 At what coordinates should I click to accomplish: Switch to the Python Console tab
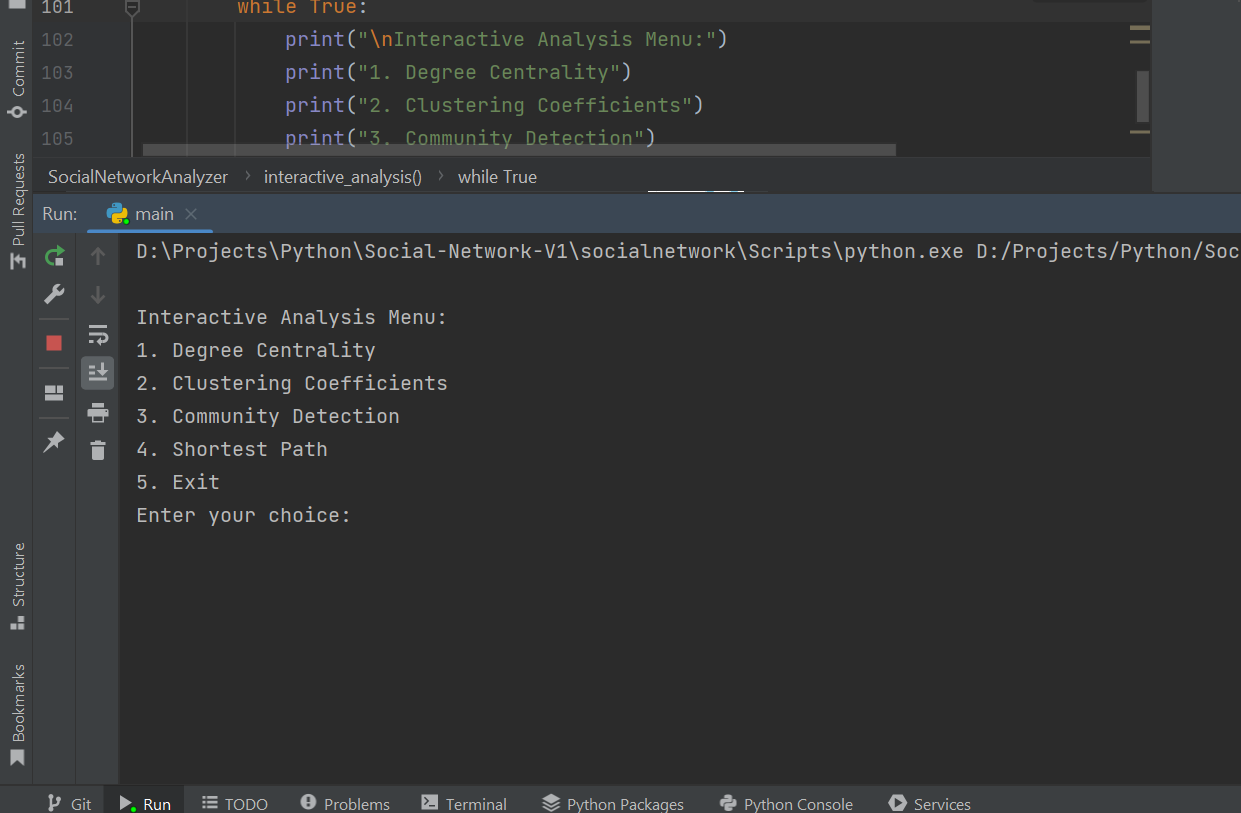click(786, 804)
